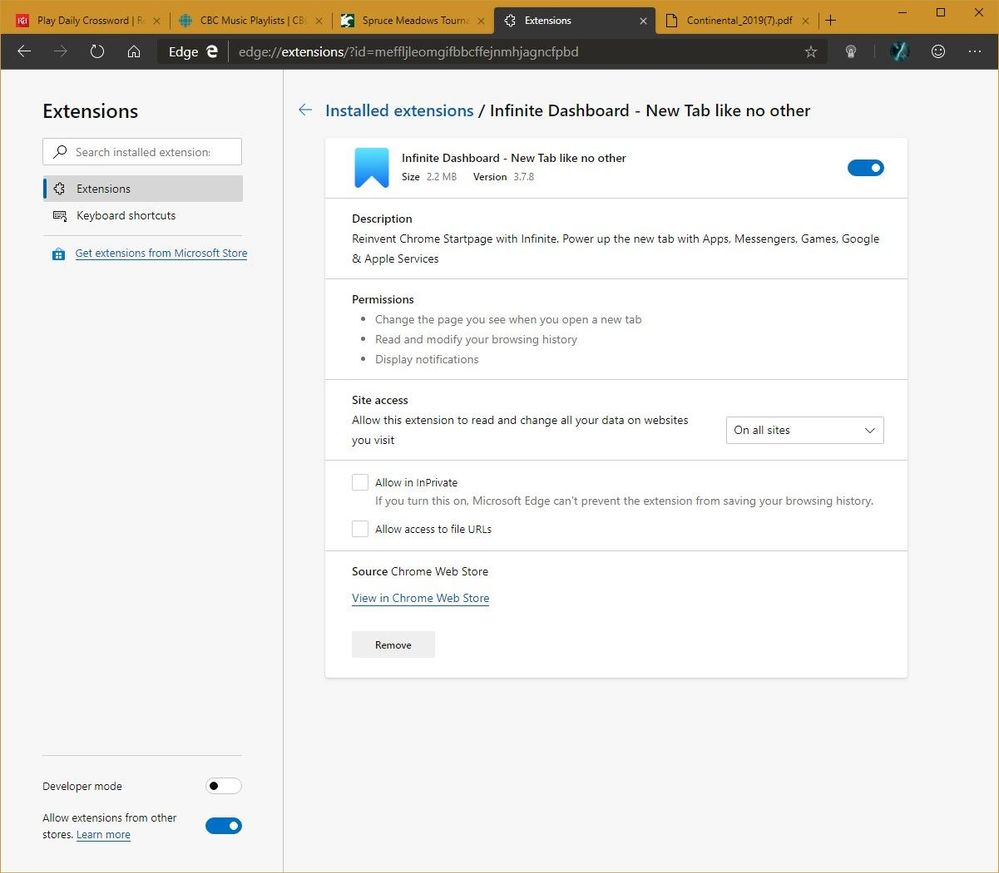The height and width of the screenshot is (873, 999).
Task: Click the Infinite Dashboard bookmark icon
Action: [371, 168]
